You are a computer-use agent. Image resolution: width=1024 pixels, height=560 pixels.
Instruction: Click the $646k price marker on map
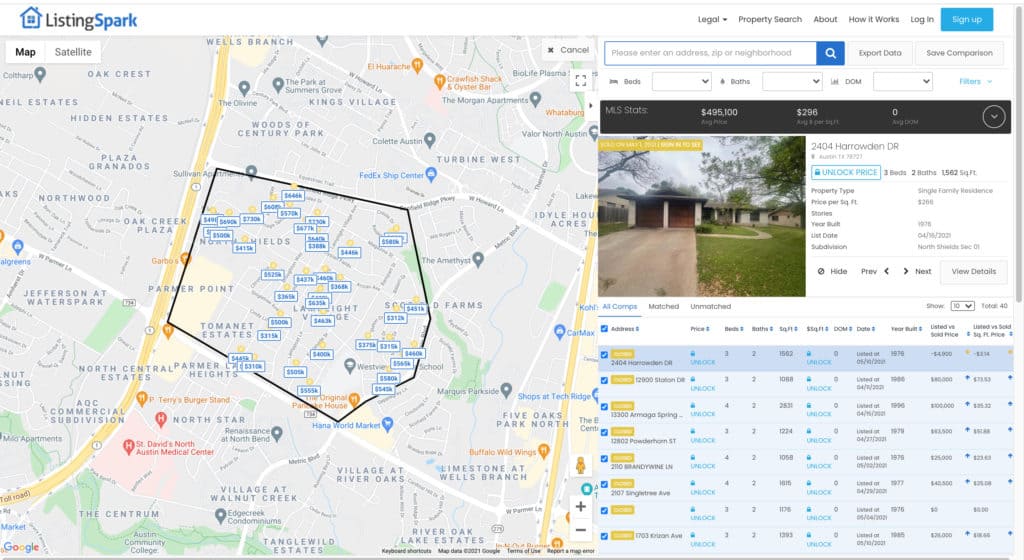[293, 195]
